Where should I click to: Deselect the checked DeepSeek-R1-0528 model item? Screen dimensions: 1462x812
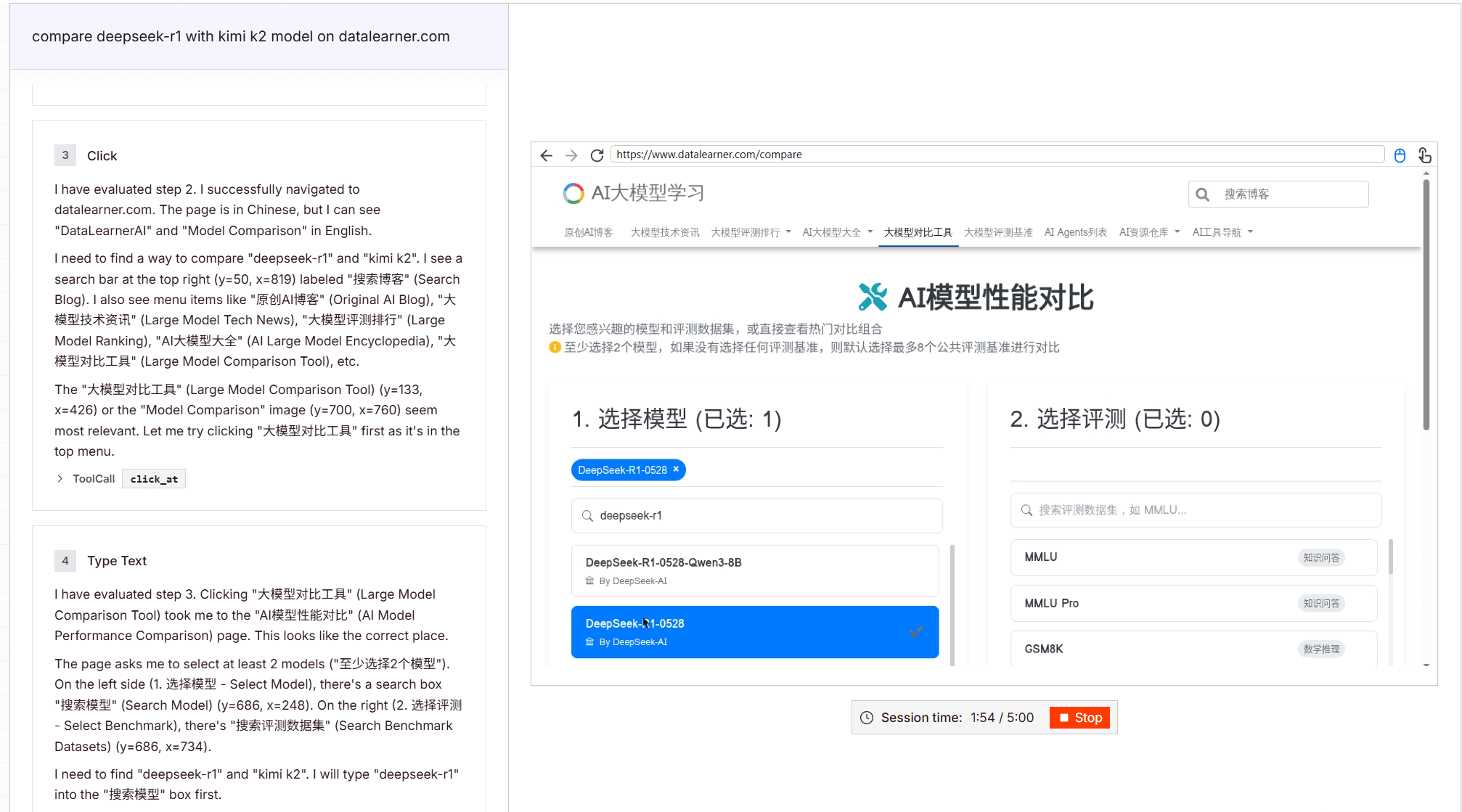click(x=754, y=631)
